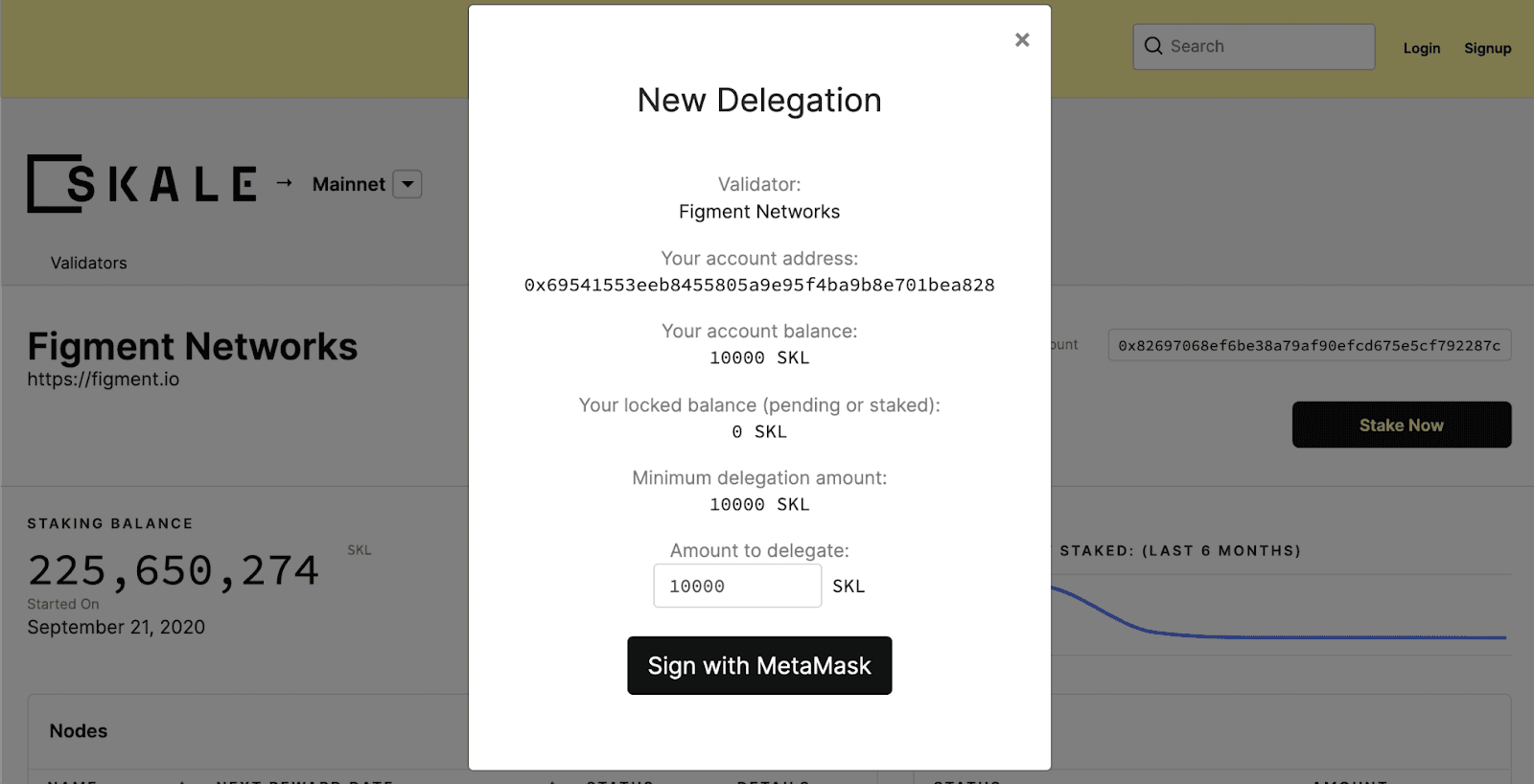Click the Nodes section header
1534x784 pixels.
tap(79, 731)
